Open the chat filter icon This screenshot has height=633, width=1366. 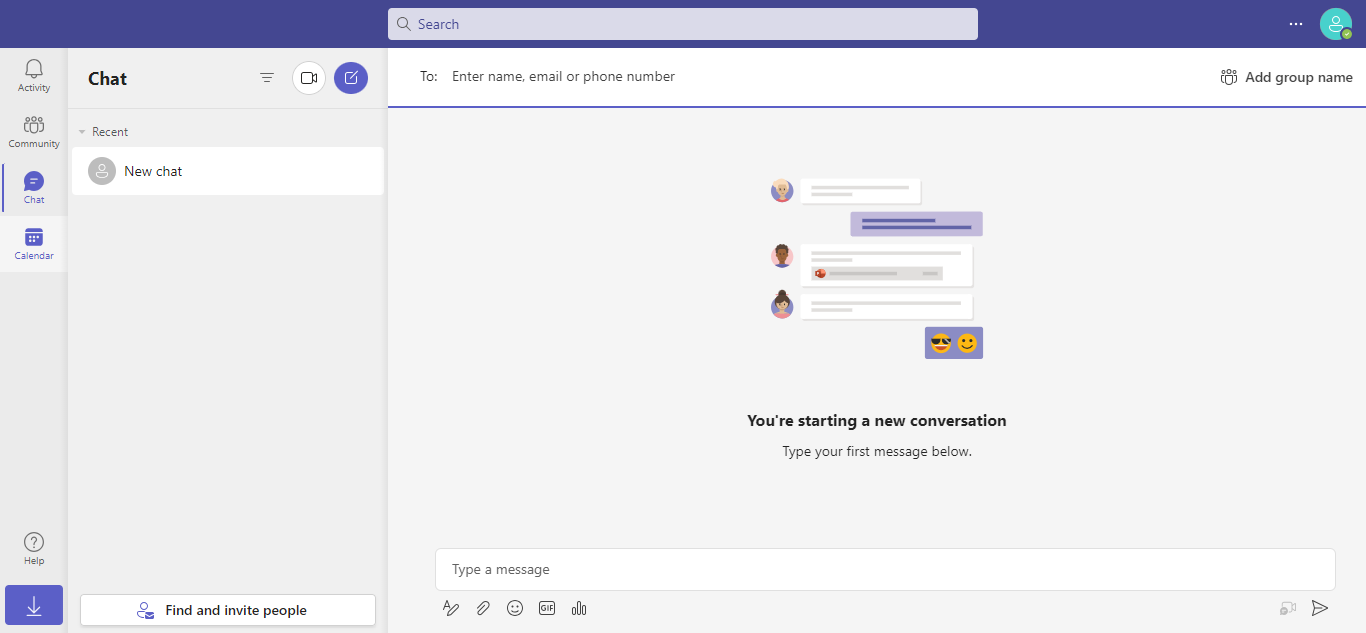[267, 78]
